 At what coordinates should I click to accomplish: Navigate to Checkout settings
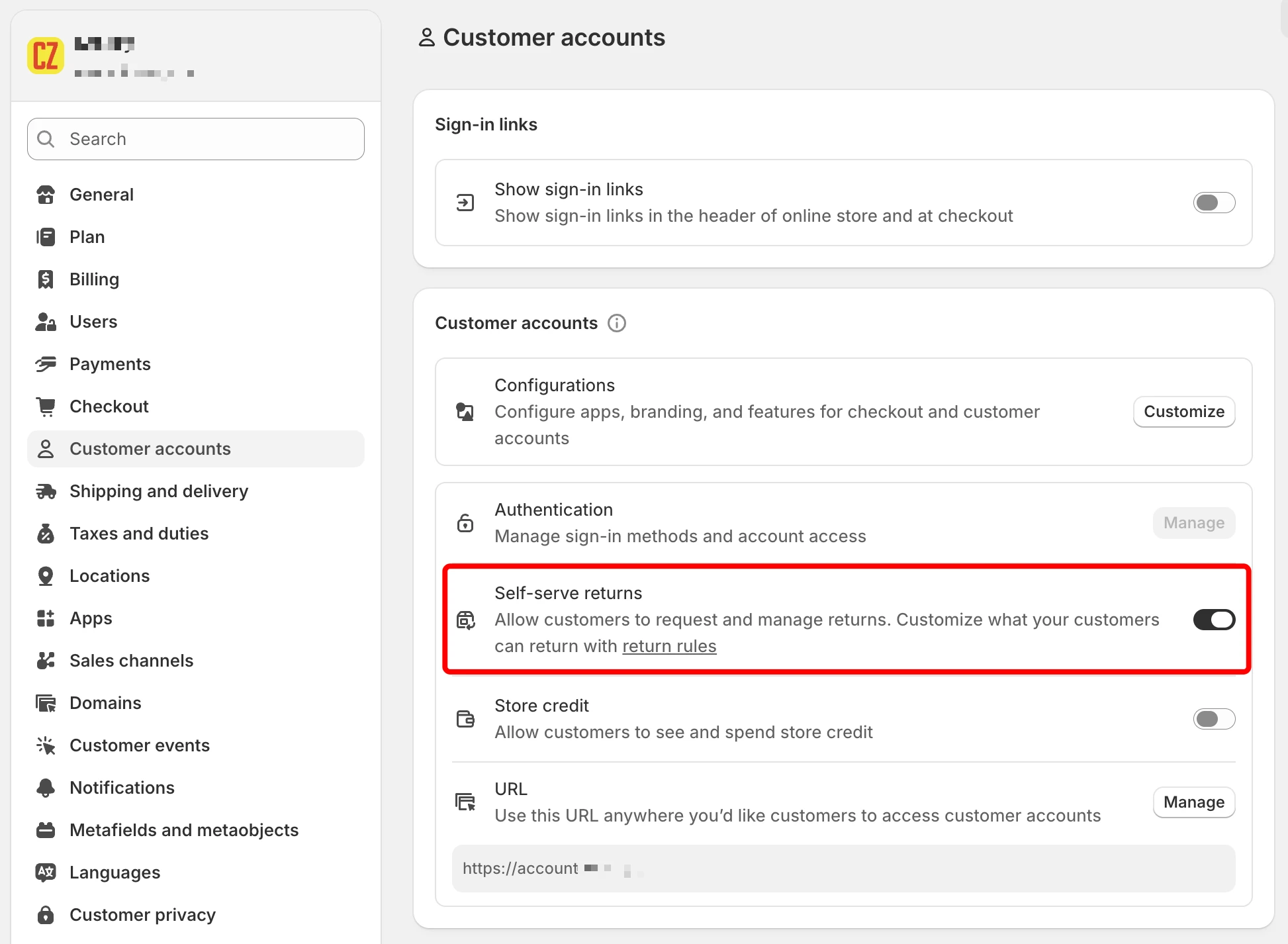[196, 406]
